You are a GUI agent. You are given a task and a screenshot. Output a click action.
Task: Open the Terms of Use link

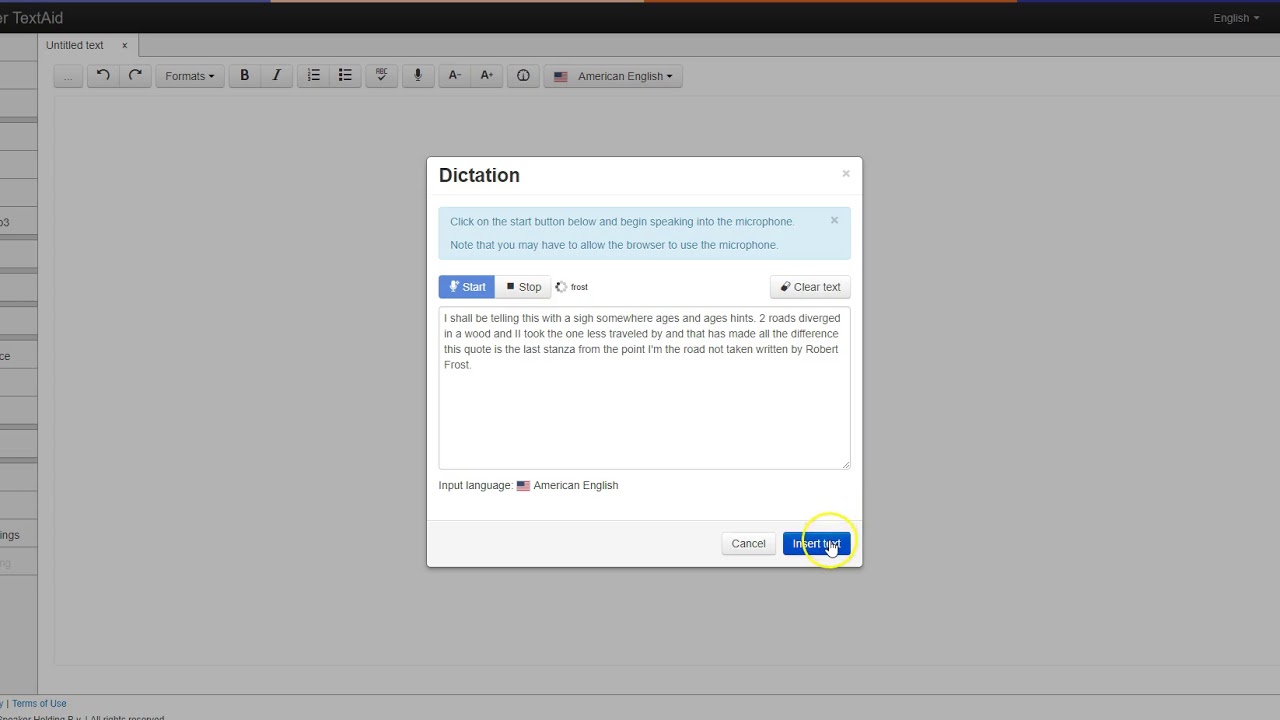click(39, 704)
